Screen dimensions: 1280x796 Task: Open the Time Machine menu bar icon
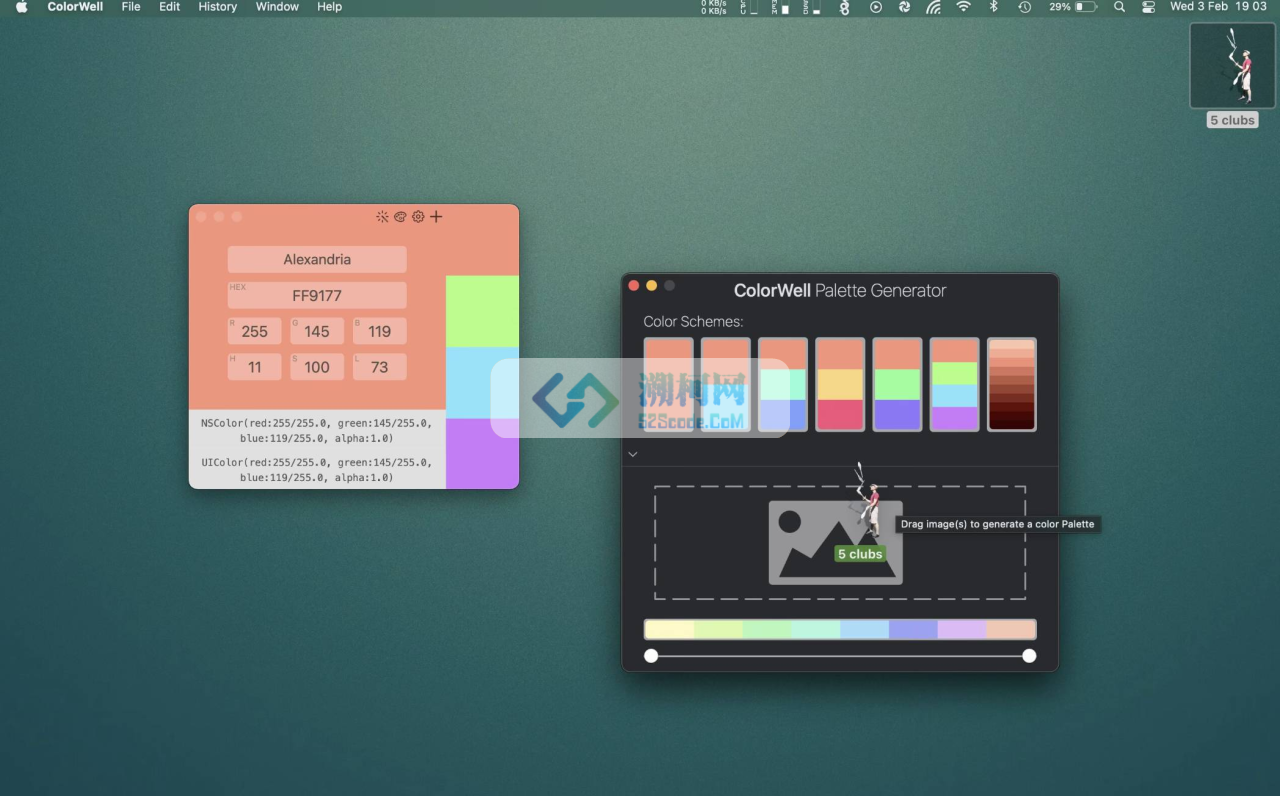pos(1024,7)
